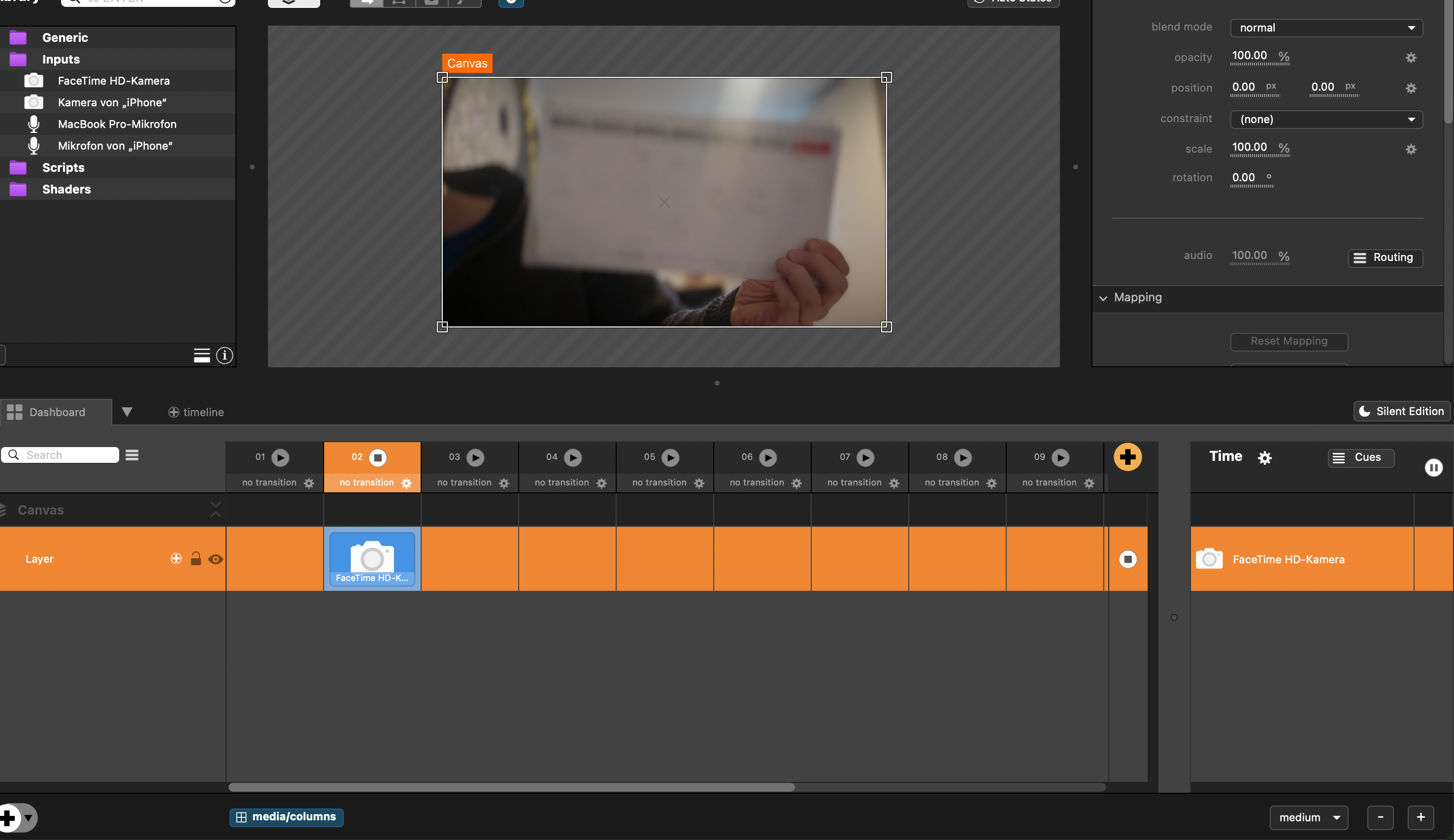This screenshot has height=840, width=1454.
Task: Select the FaceTime HD-Kamera clip thumbnail
Action: click(x=372, y=558)
